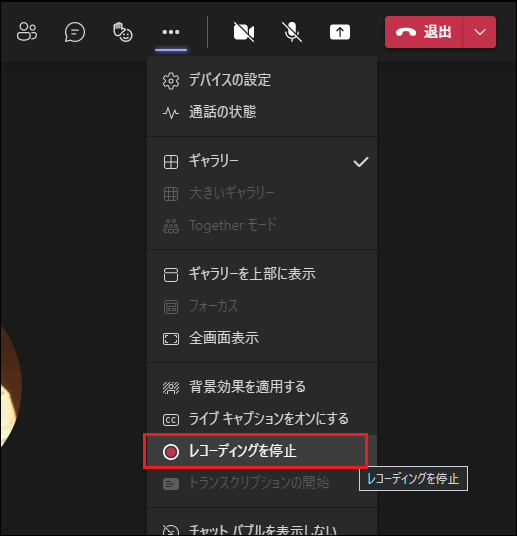Open the raise hand reactions icon
The image size is (517, 536).
(123, 32)
